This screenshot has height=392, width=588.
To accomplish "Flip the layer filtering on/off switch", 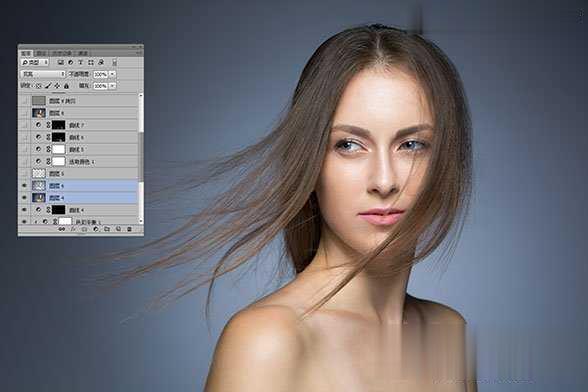I will [114, 63].
